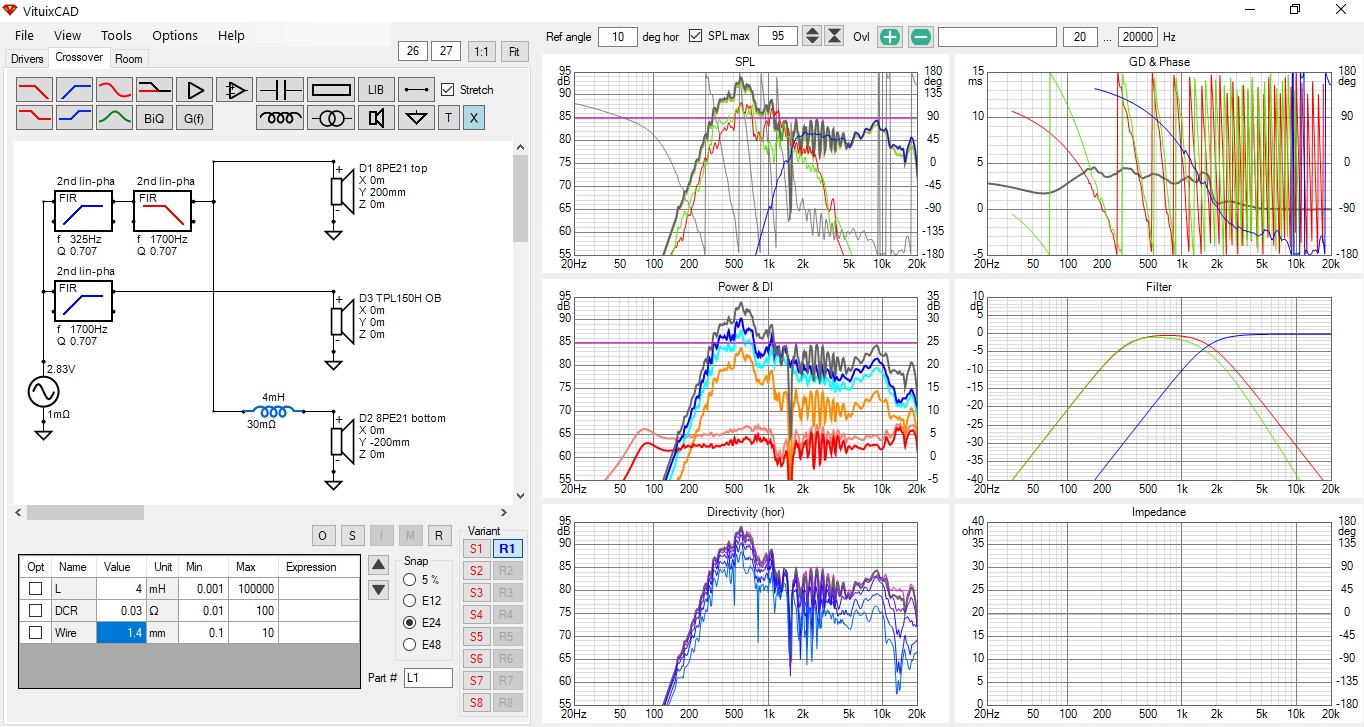Add an operational amplifier block

(235, 90)
